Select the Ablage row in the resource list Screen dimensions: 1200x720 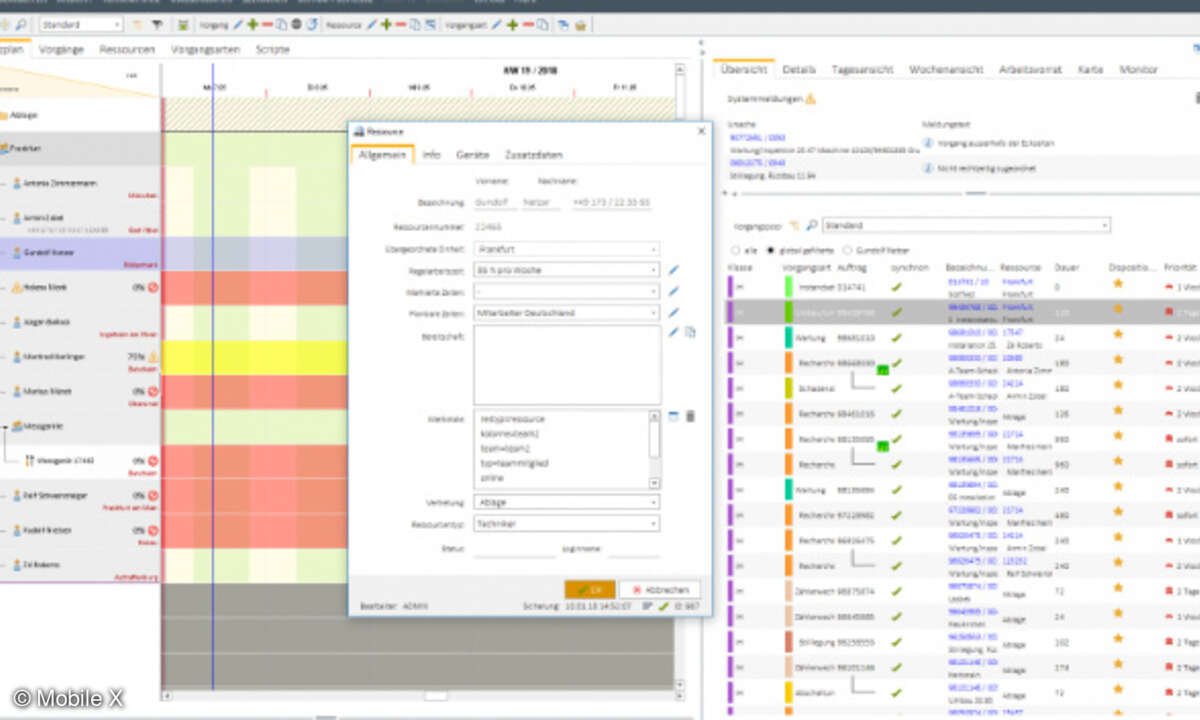[x=80, y=115]
